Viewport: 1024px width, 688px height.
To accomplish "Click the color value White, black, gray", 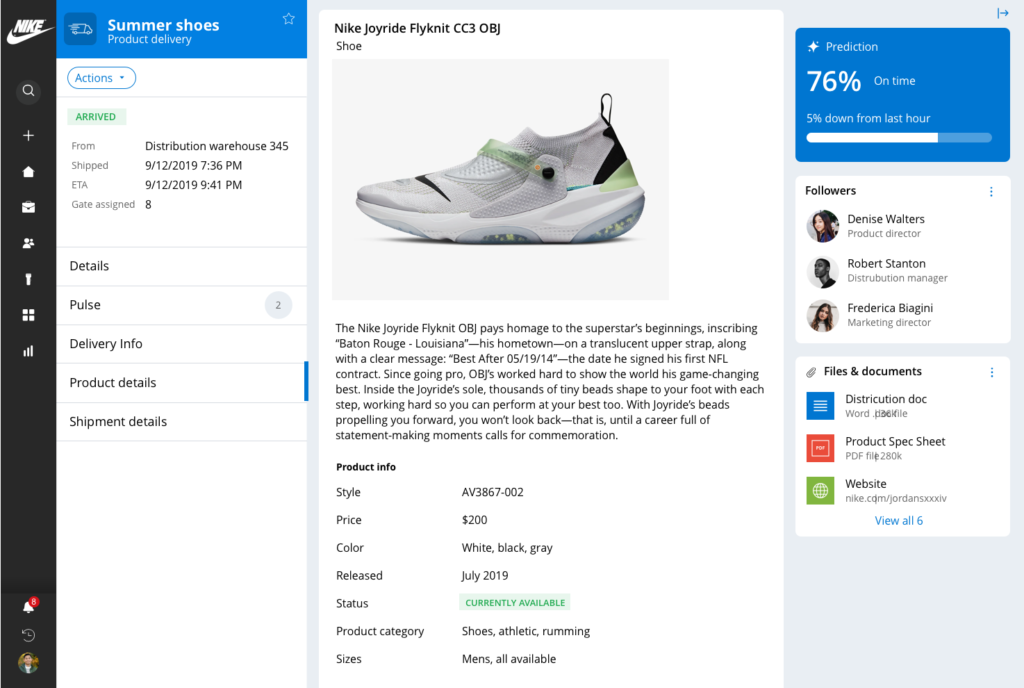I will point(507,548).
